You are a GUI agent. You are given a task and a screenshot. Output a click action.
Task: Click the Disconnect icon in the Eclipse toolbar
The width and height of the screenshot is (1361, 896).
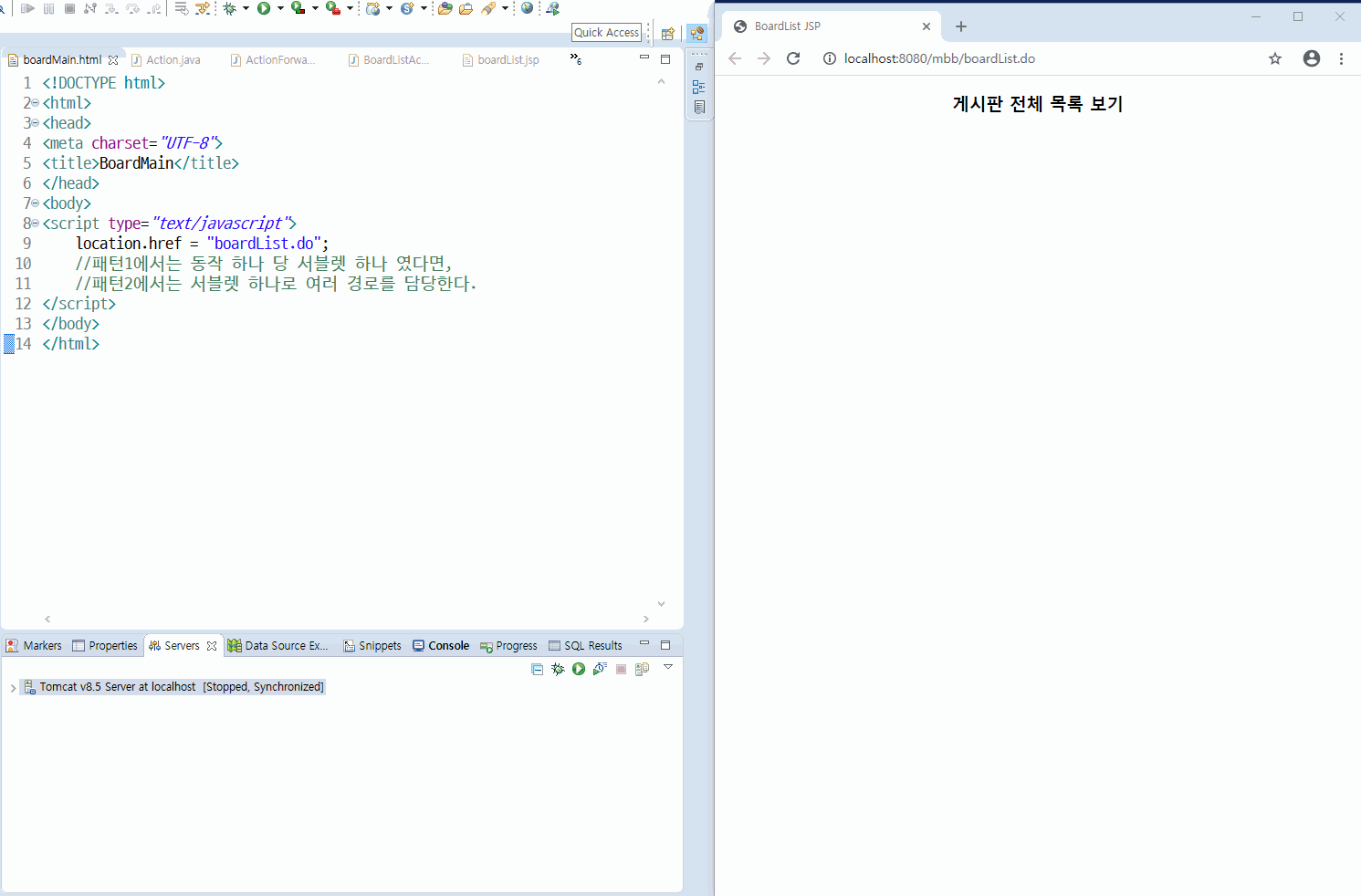coord(89,8)
